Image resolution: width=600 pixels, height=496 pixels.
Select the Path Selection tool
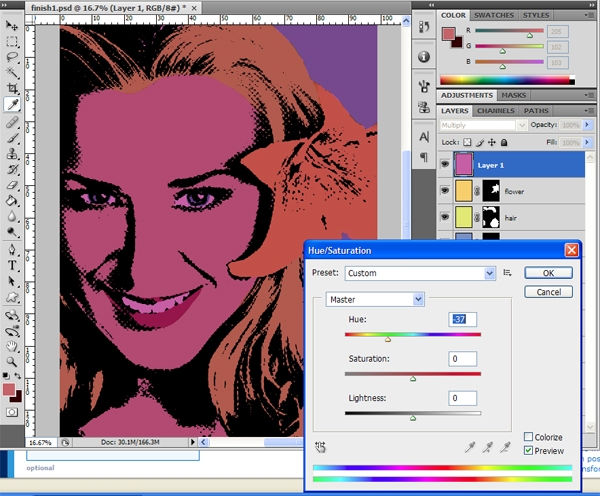(12, 281)
